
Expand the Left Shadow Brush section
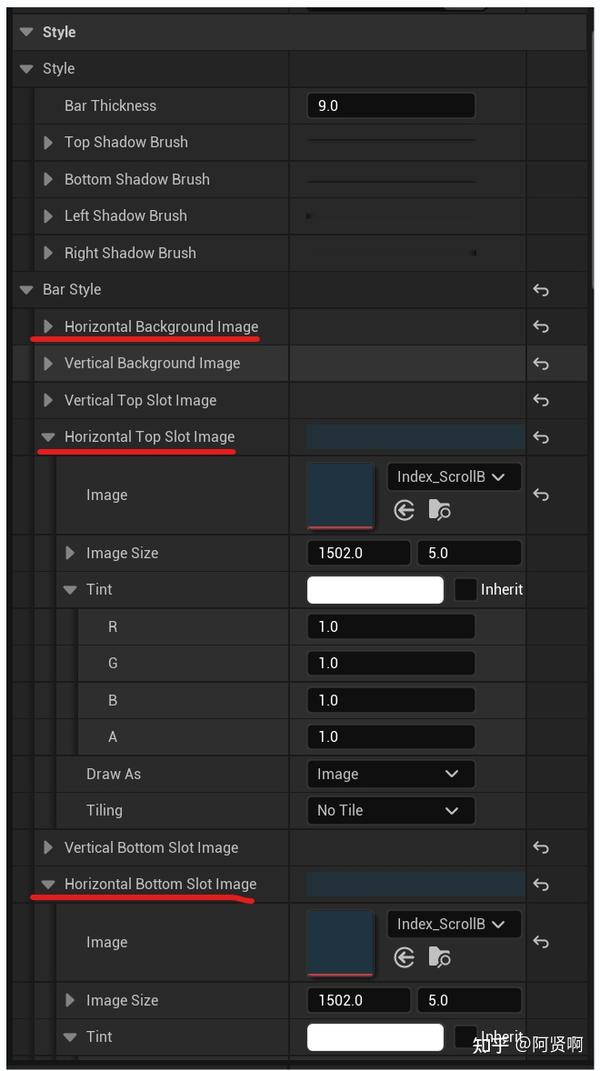click(x=48, y=215)
